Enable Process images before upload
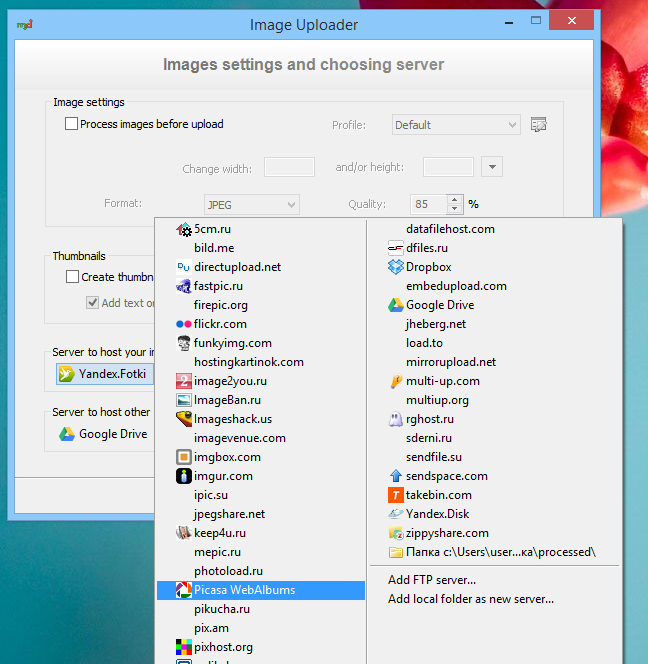This screenshot has width=648, height=664. point(71,124)
